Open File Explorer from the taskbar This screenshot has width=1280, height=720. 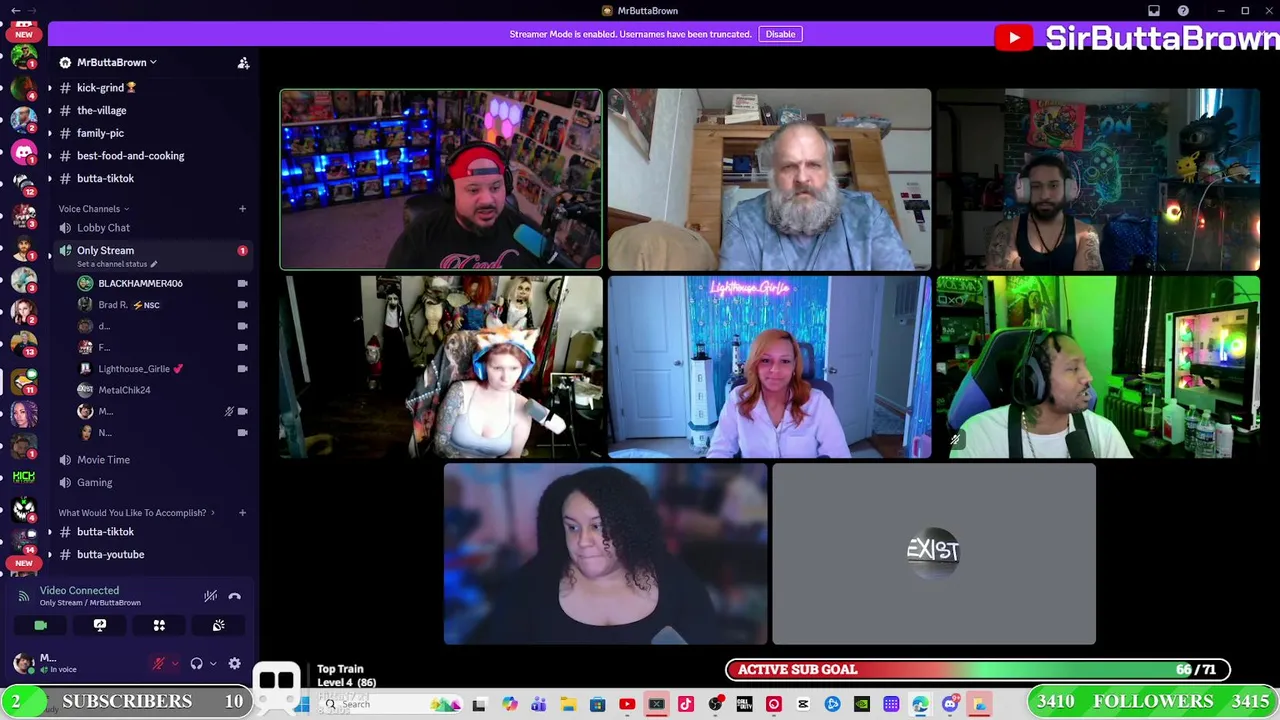point(568,705)
